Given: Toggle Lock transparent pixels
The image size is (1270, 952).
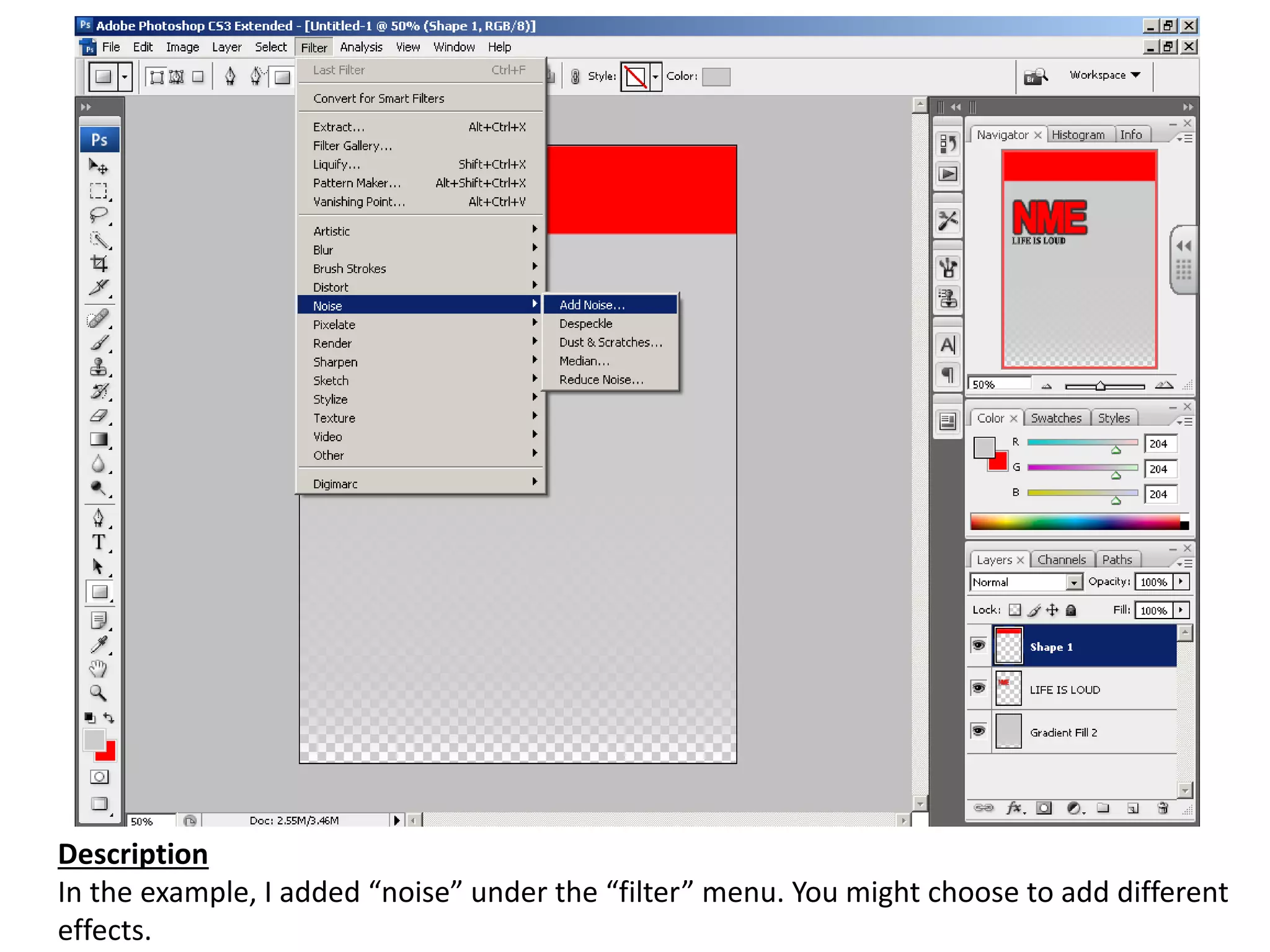Looking at the screenshot, I should click(x=1015, y=610).
